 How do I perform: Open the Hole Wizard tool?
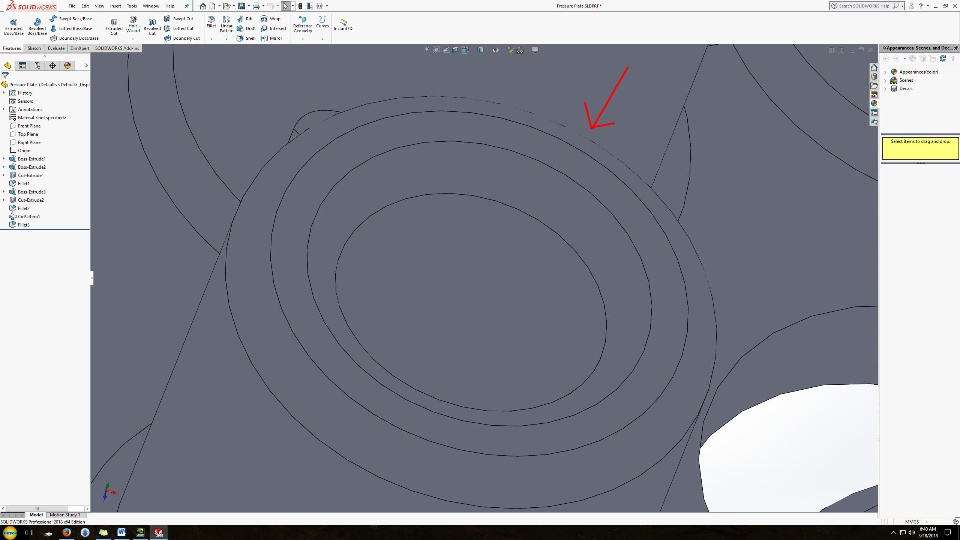pos(133,25)
